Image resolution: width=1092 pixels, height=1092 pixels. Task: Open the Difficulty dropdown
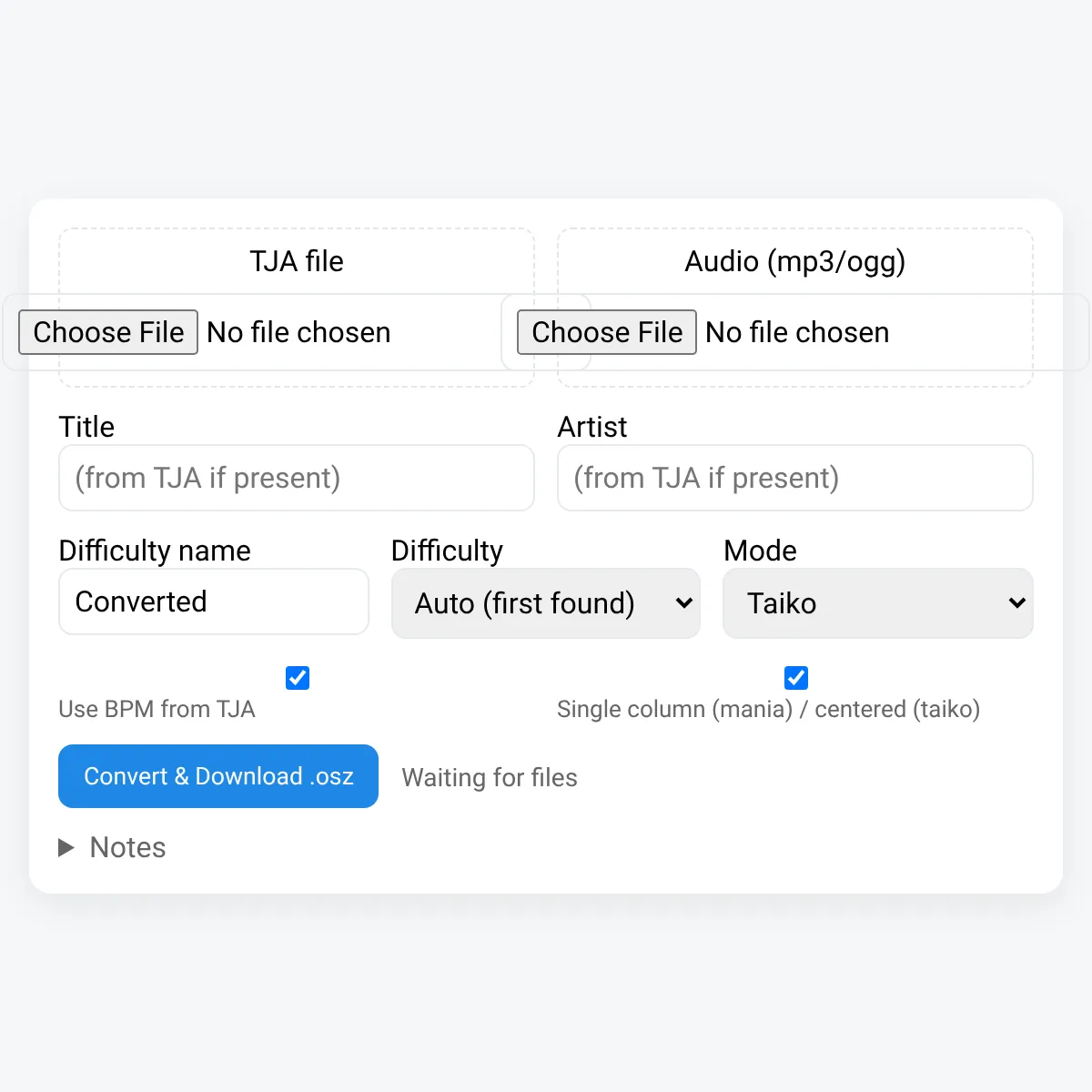point(546,603)
